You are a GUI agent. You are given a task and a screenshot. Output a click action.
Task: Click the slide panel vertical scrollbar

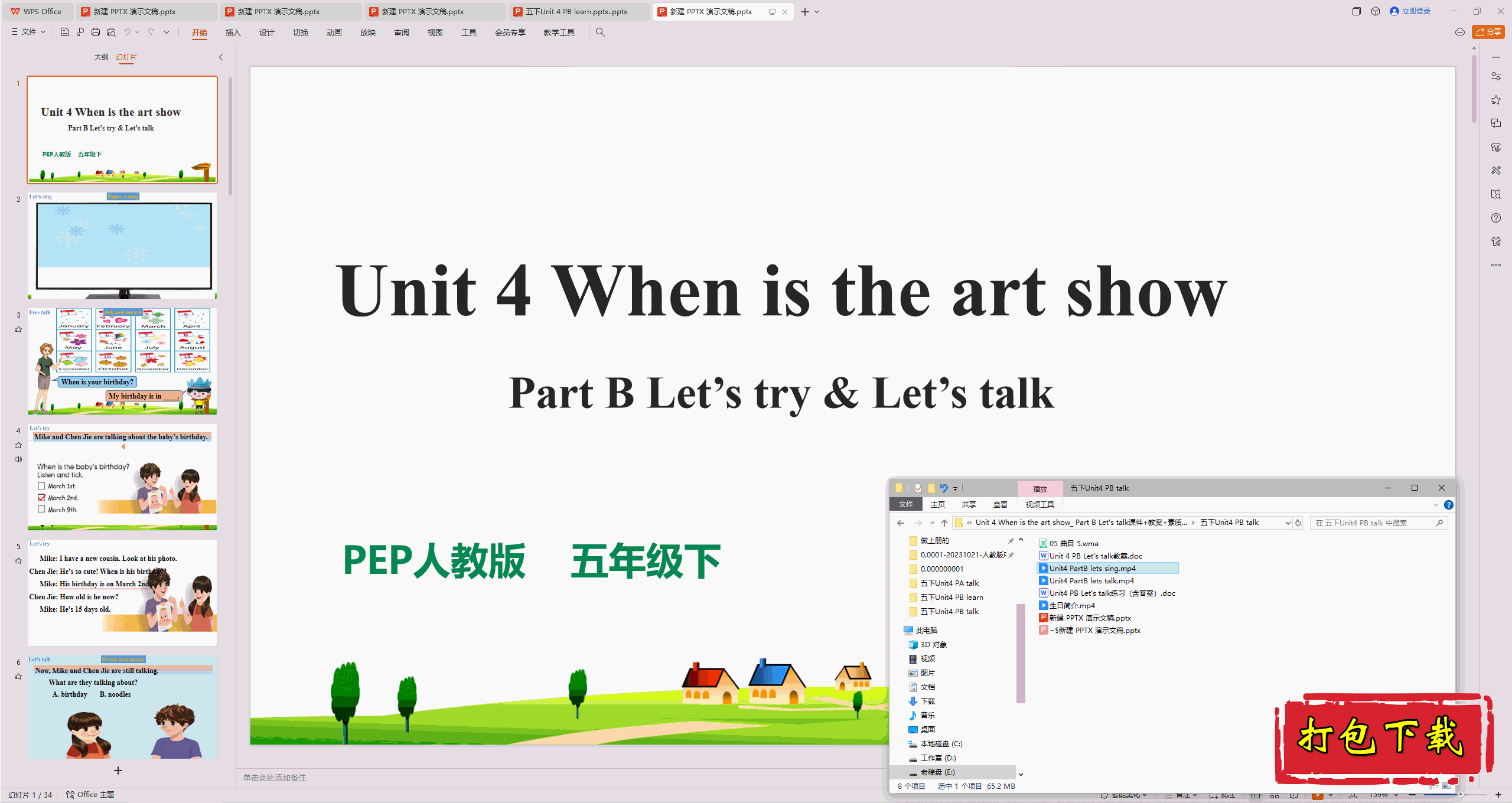230,136
